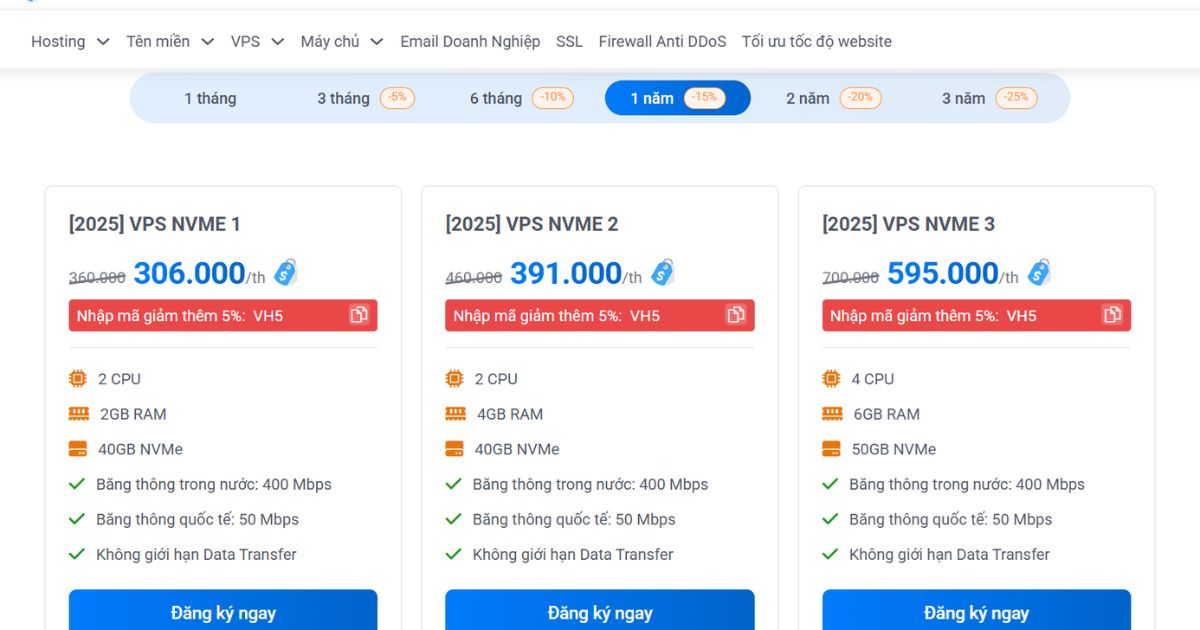Click the storage icon next to 50GB NVMe

pyautogui.click(x=830, y=448)
